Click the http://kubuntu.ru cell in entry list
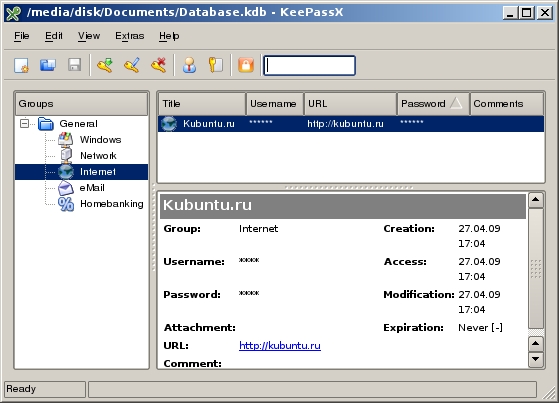The height and width of the screenshot is (403, 559). [345, 124]
